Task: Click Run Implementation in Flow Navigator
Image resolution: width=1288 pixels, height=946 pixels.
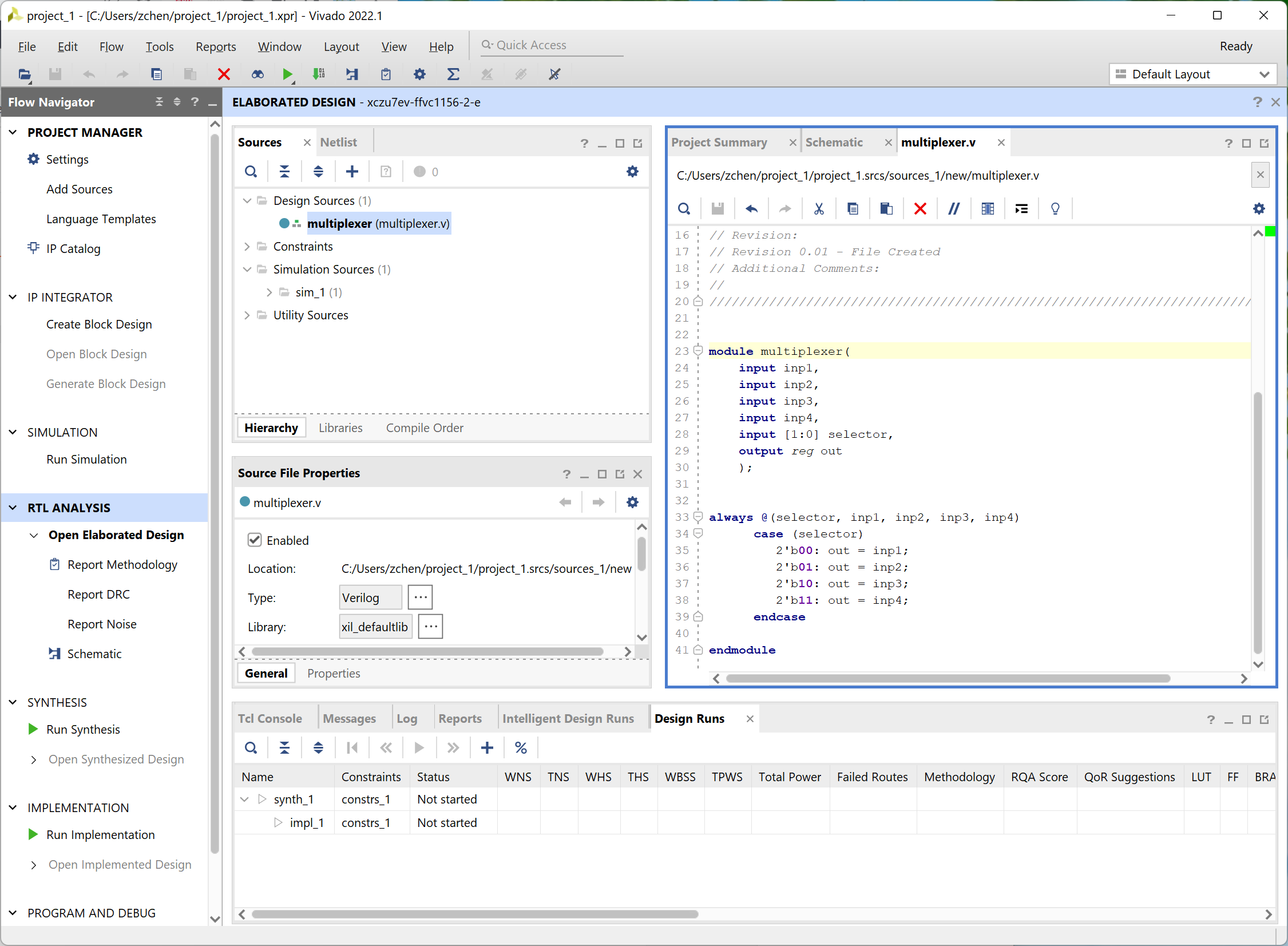Action: point(100,835)
